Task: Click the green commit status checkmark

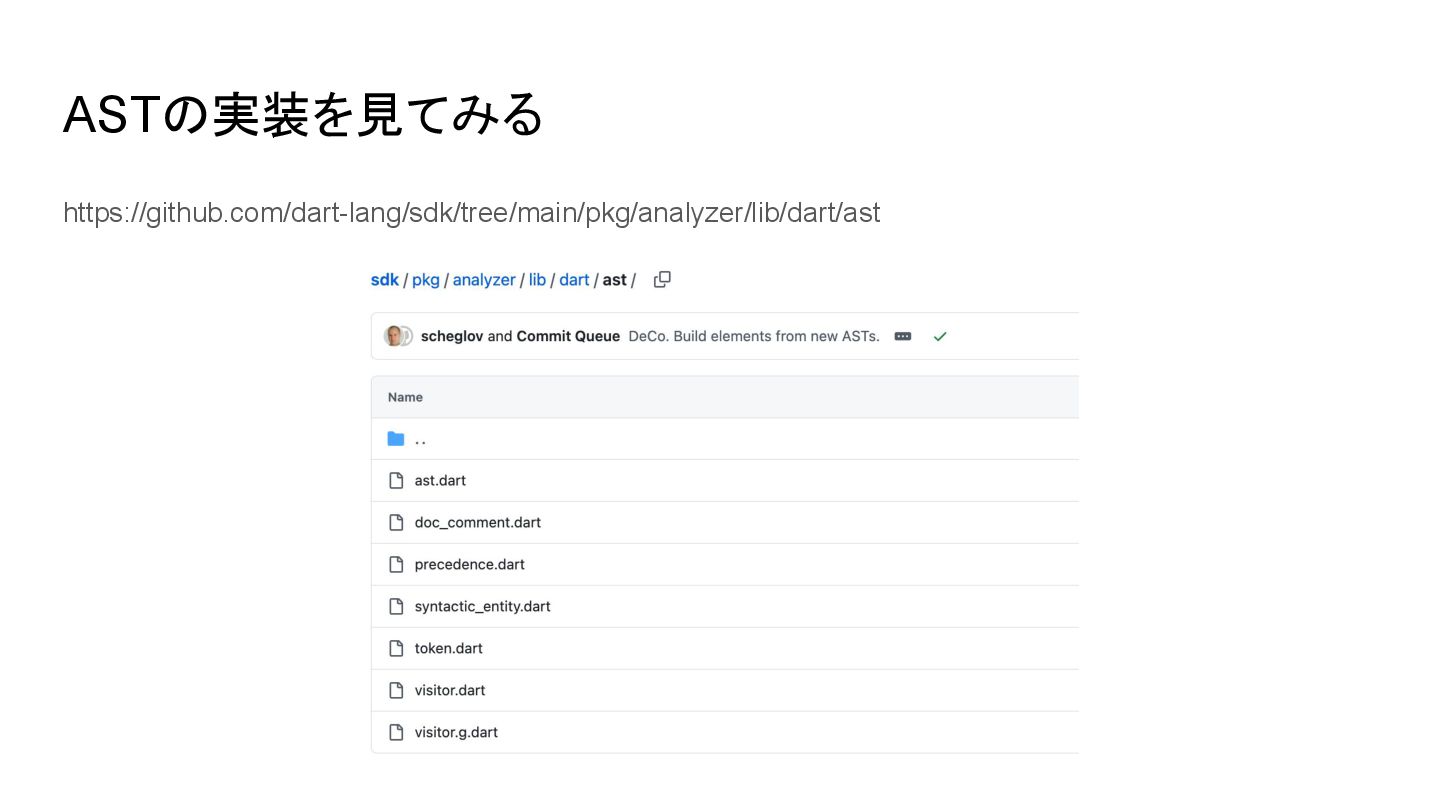Action: click(940, 337)
